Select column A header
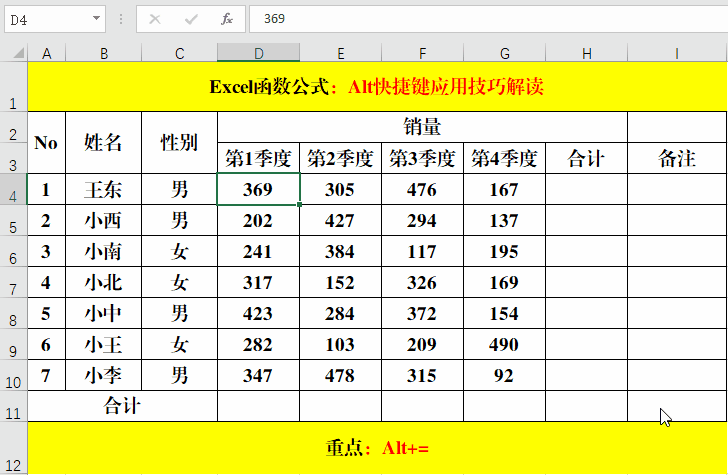This screenshot has width=728, height=475. tap(46, 53)
